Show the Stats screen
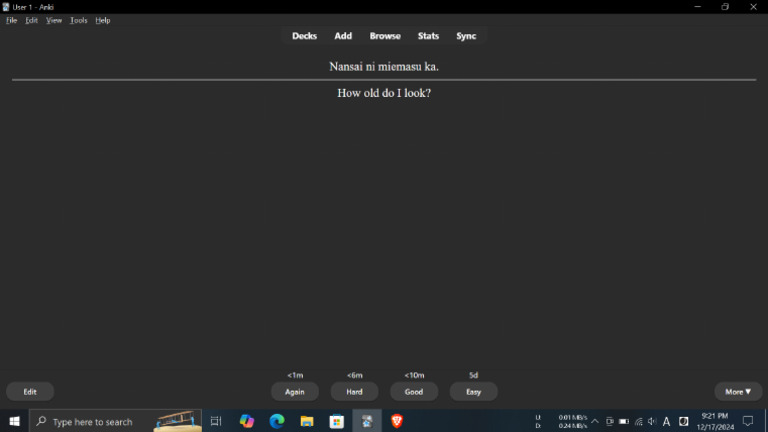Image resolution: width=768 pixels, height=432 pixels. pos(428,36)
